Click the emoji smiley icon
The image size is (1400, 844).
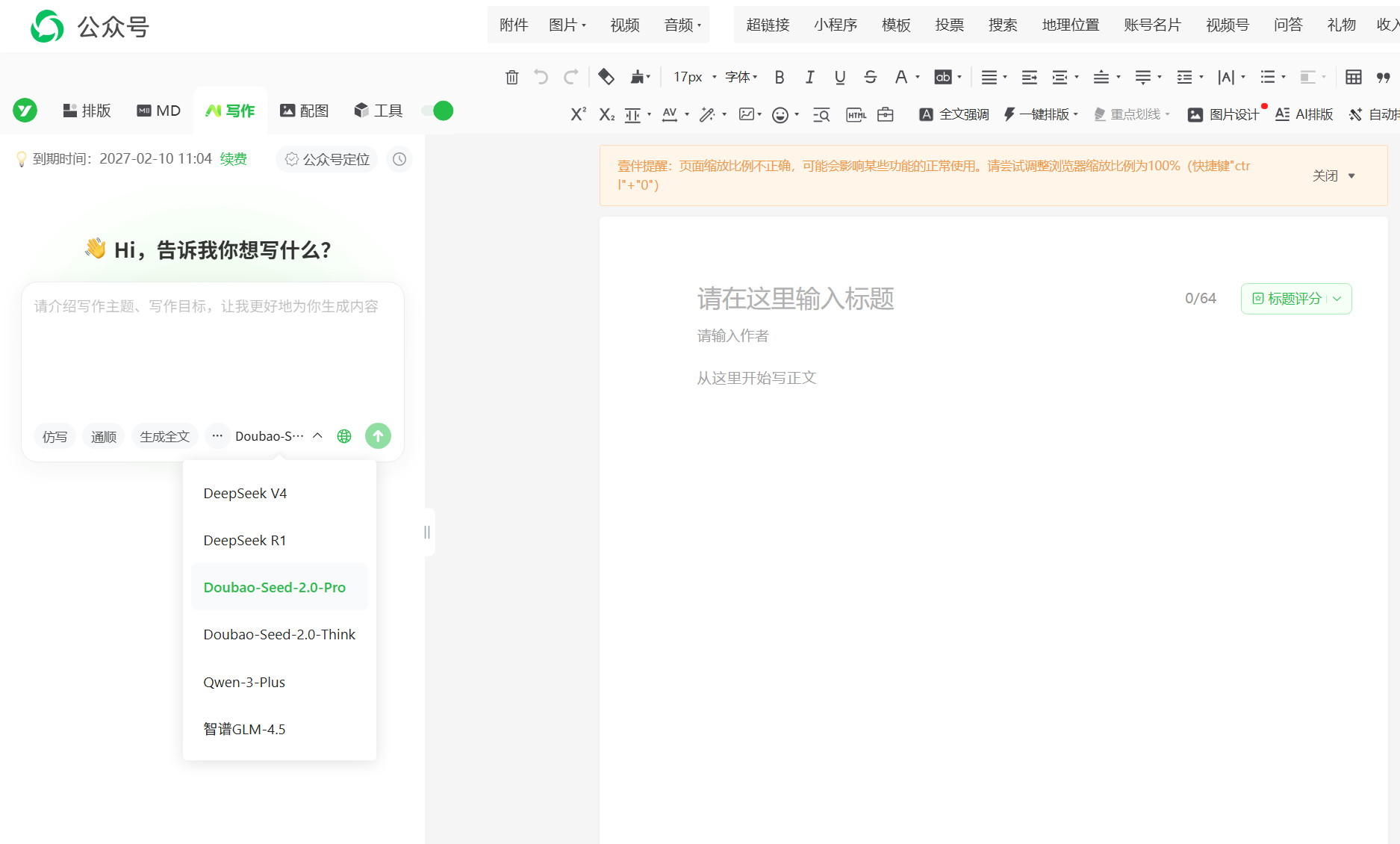pos(780,114)
